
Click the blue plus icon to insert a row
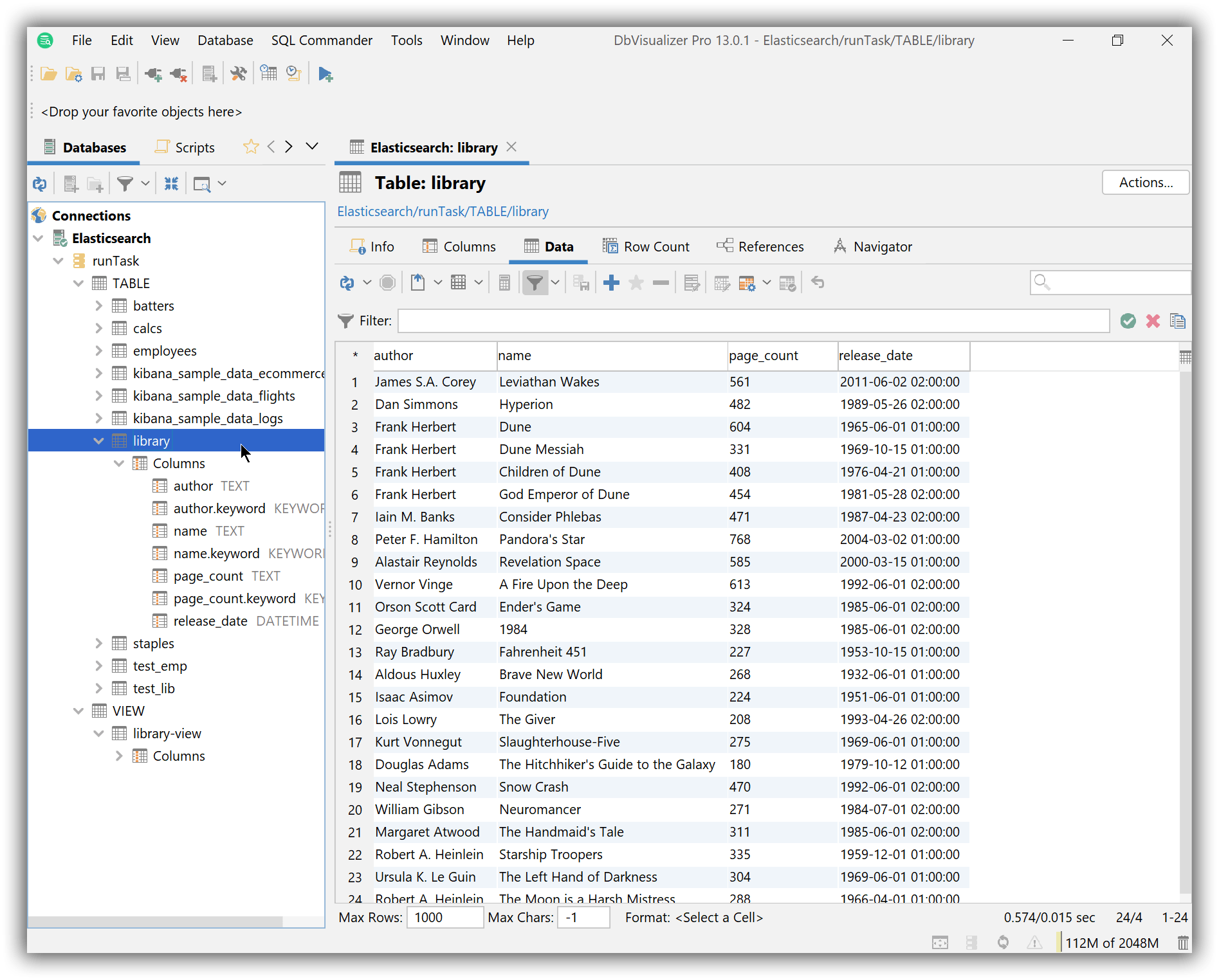[x=610, y=283]
